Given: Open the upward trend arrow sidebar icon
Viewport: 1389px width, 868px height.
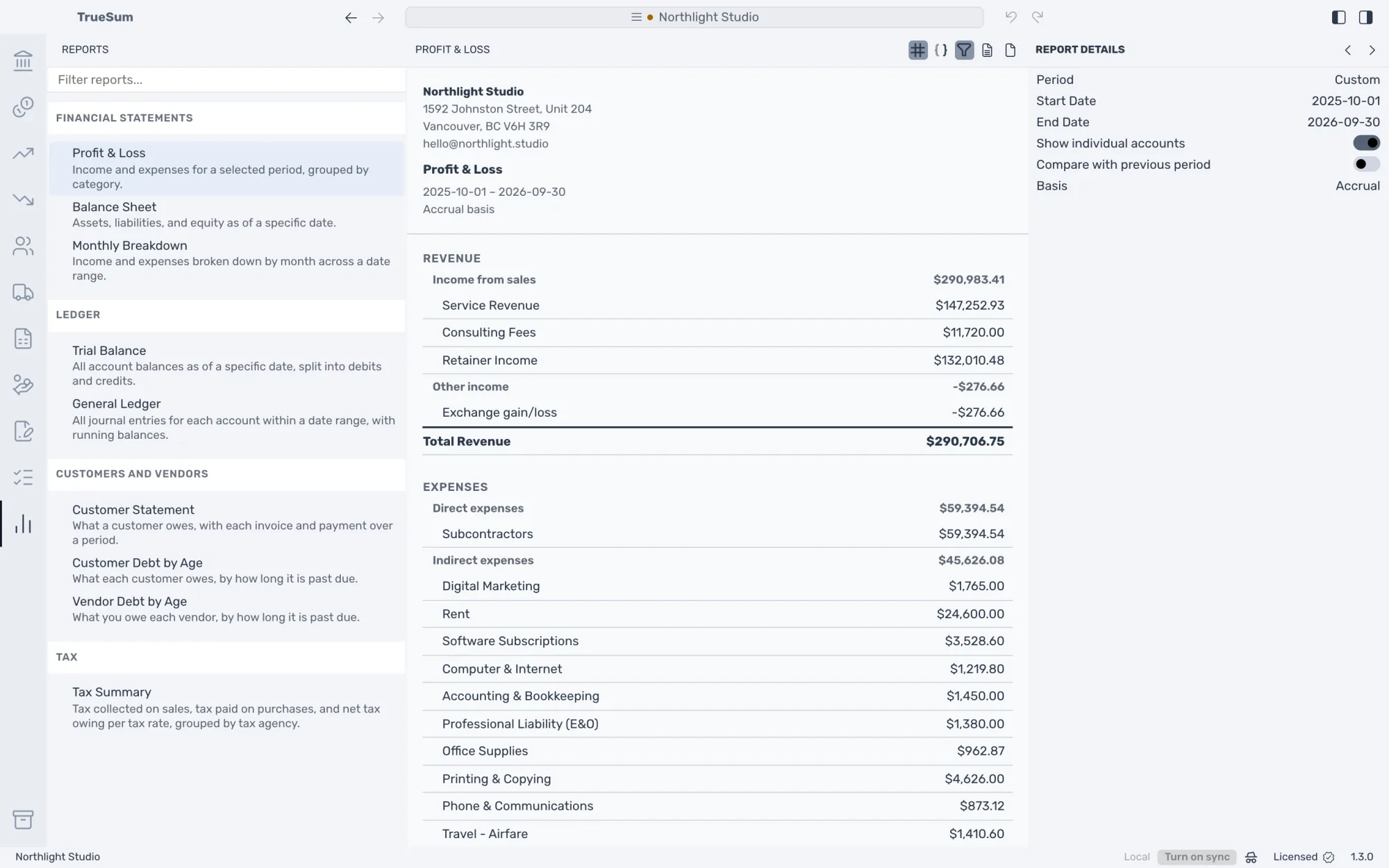Looking at the screenshot, I should [23, 153].
